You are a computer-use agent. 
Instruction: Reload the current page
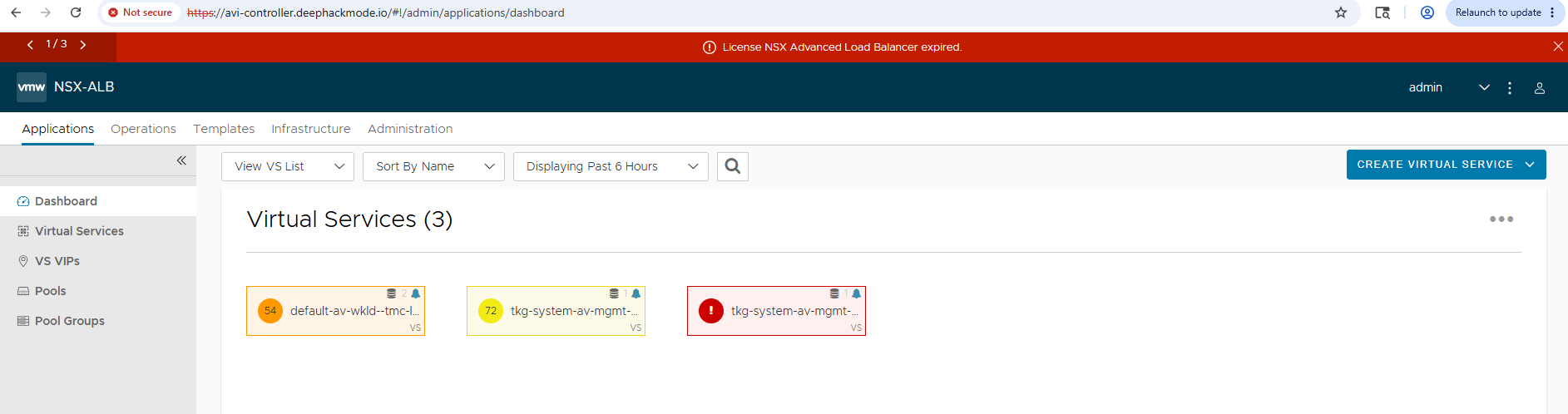(76, 12)
